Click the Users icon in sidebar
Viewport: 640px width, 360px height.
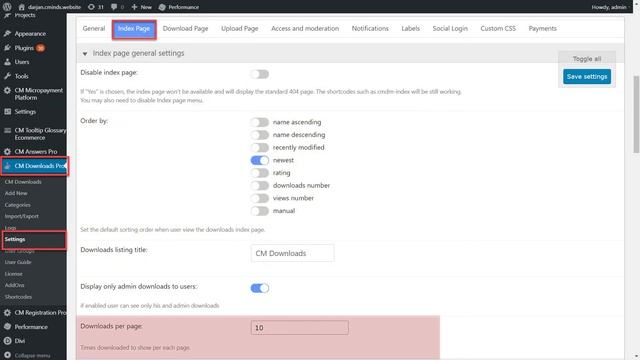pos(7,62)
